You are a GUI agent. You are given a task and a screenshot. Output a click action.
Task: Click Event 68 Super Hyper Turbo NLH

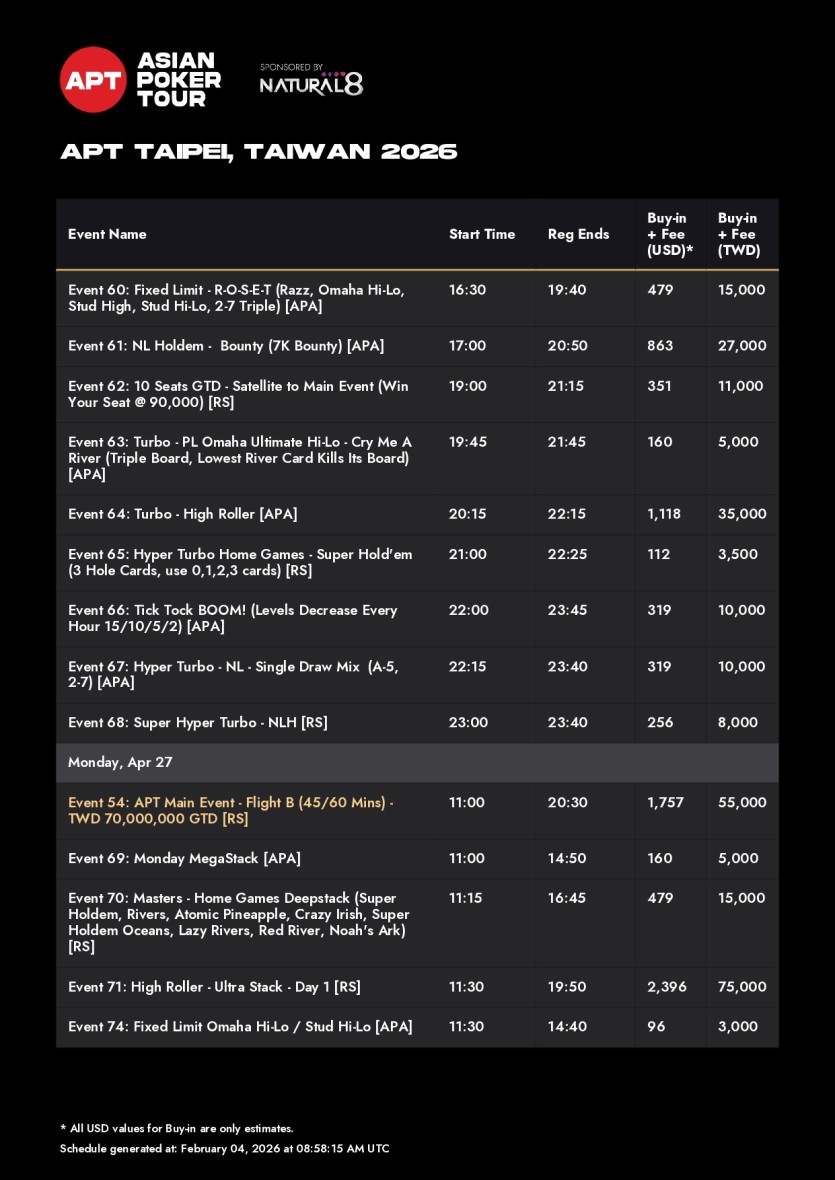coord(198,722)
